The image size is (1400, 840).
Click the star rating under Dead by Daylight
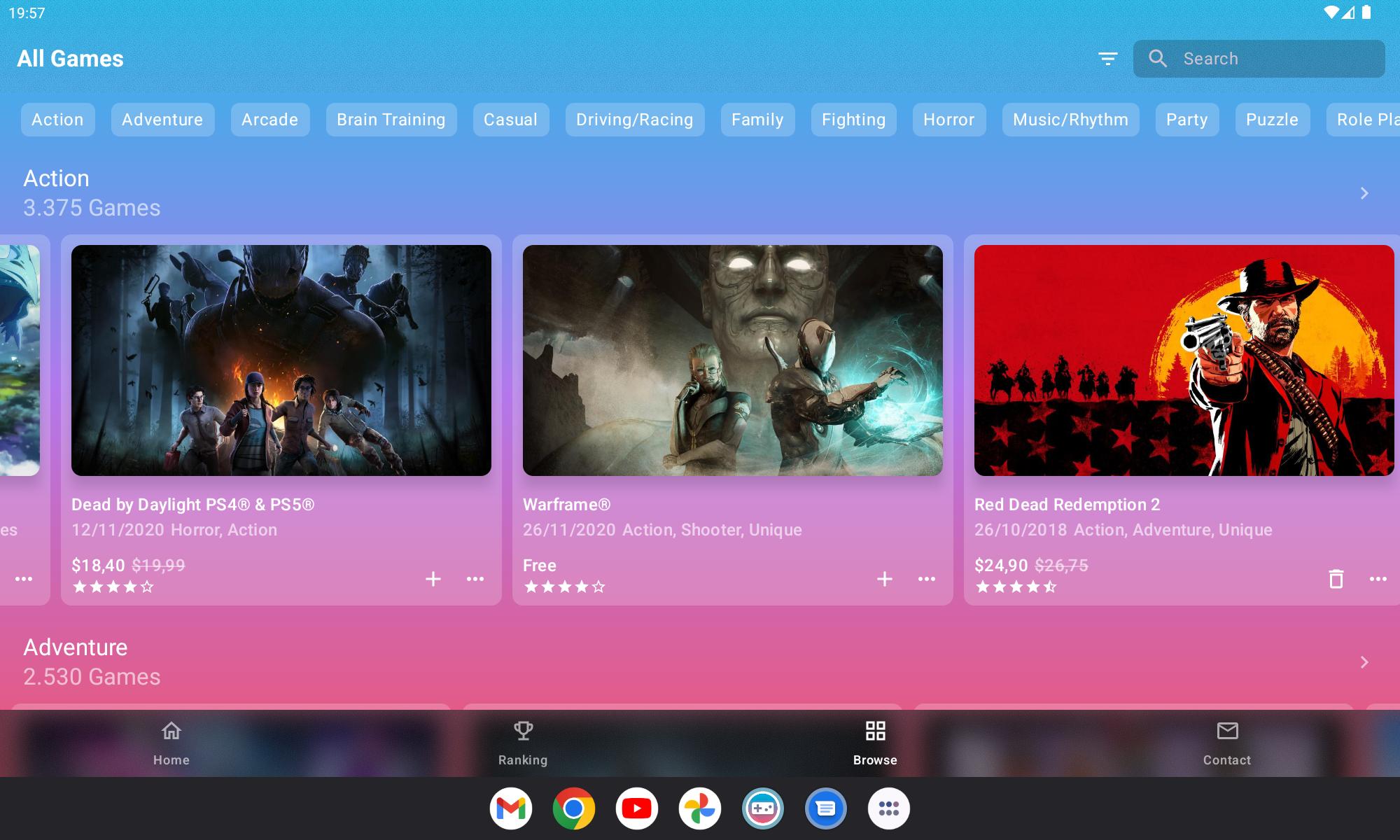[113, 587]
